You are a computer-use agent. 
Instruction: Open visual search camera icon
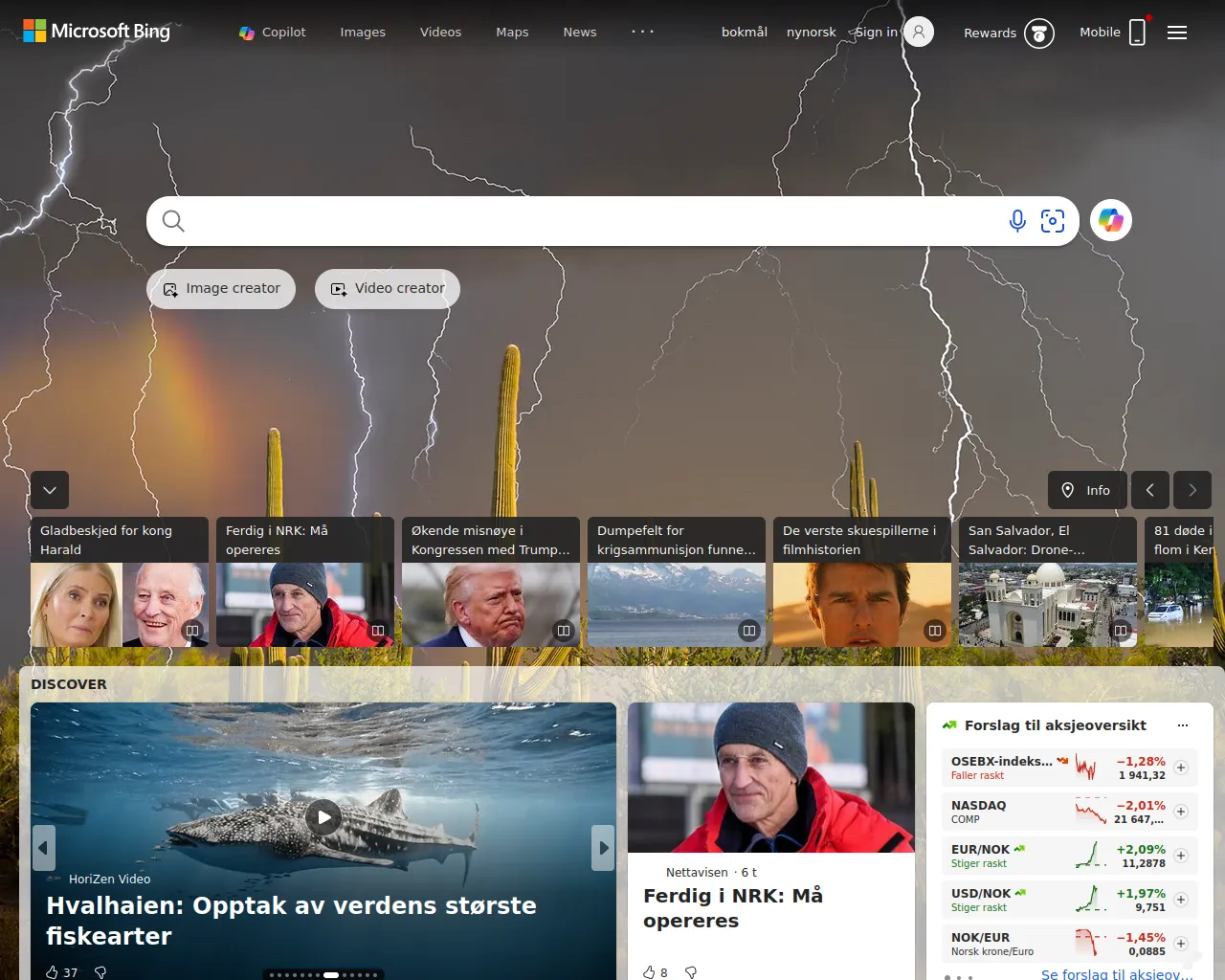click(1053, 221)
